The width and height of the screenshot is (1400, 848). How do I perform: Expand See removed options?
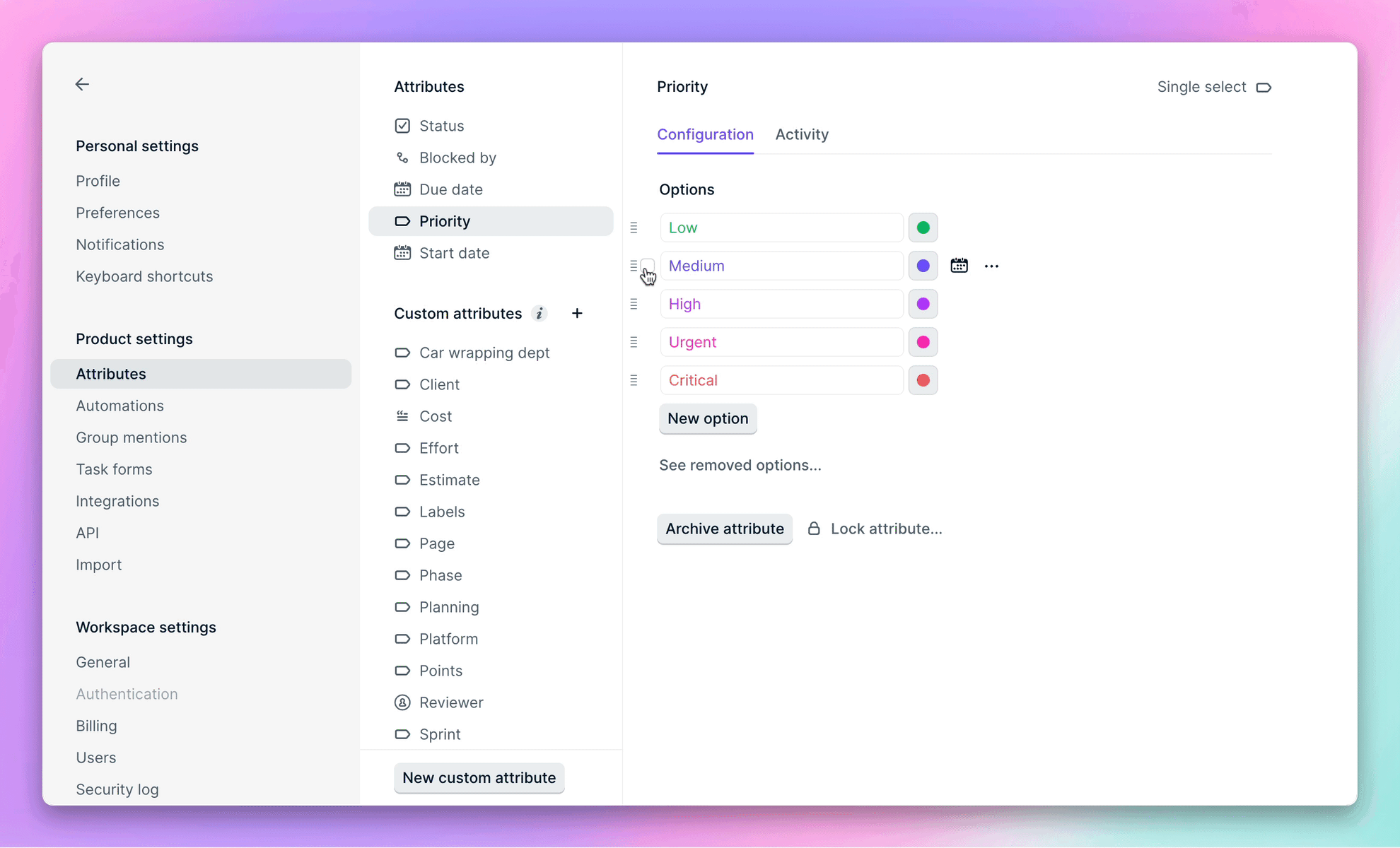click(x=740, y=465)
